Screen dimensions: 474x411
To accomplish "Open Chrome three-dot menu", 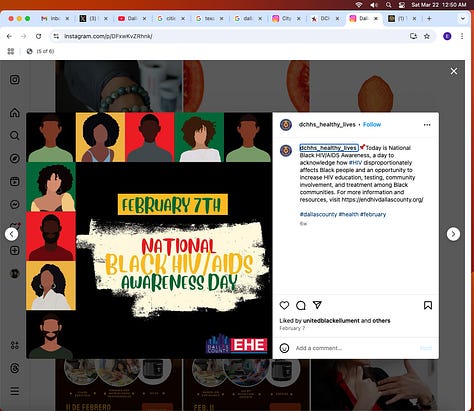I will click(462, 36).
